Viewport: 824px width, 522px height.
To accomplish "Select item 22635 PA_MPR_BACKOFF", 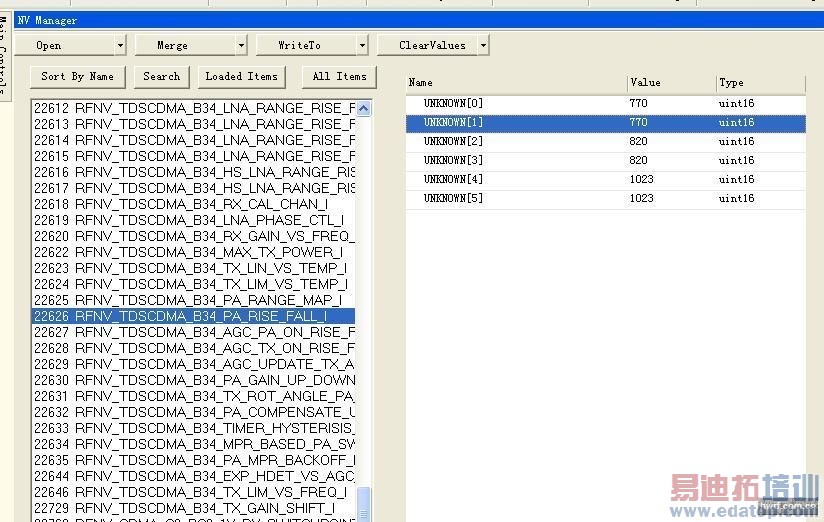I will [194, 460].
